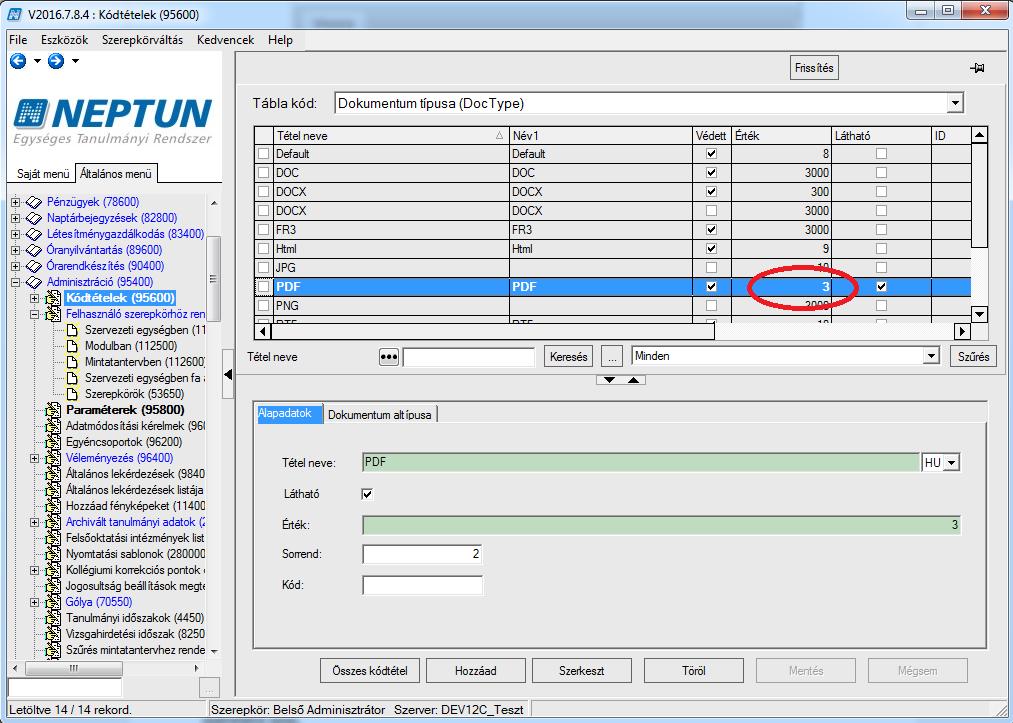This screenshot has width=1013, height=723.
Task: Expand the Archivált tanulmányi adatok node
Action: tap(35, 522)
